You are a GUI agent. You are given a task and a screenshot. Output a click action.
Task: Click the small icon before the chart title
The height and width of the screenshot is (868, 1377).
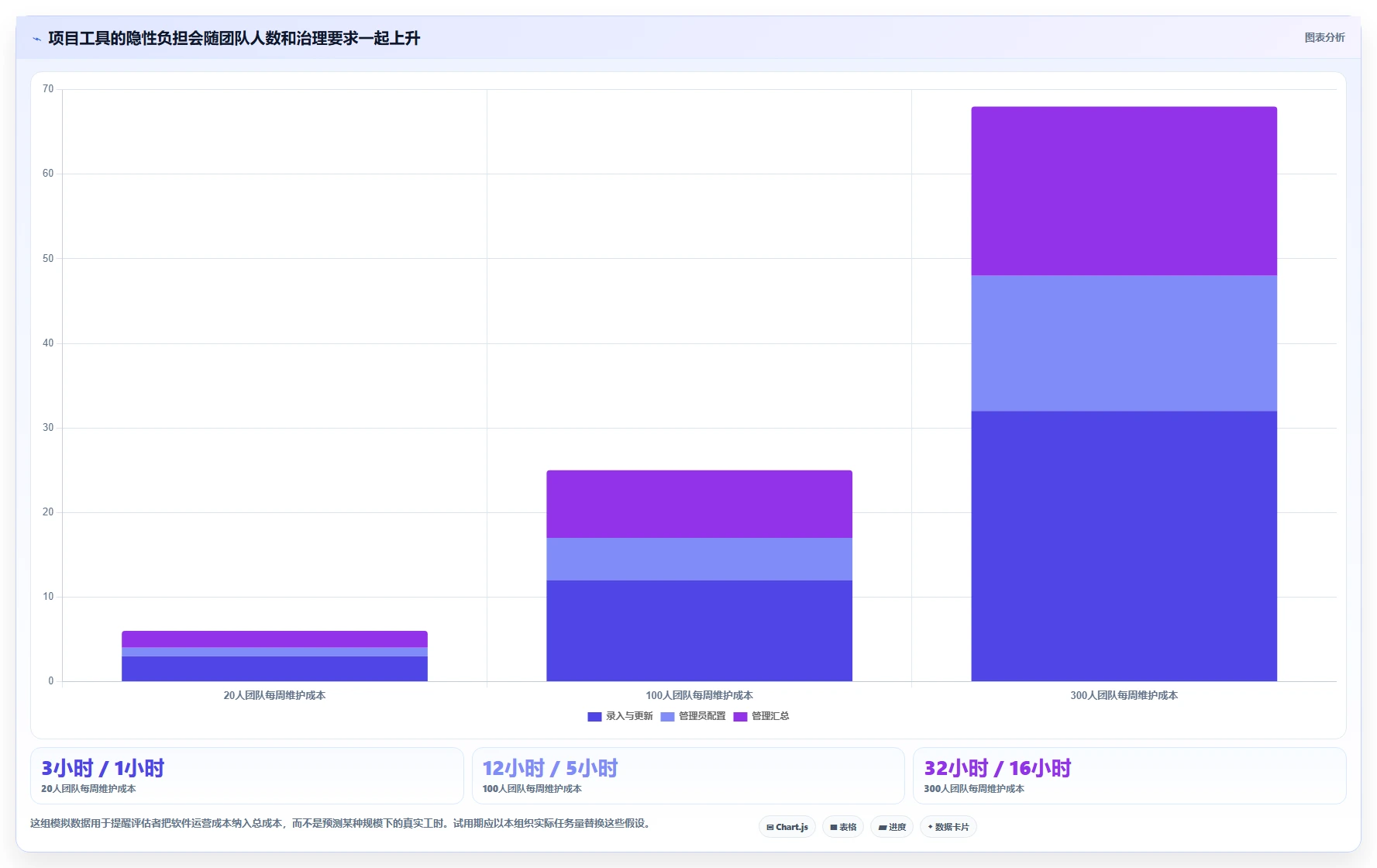tap(36, 39)
